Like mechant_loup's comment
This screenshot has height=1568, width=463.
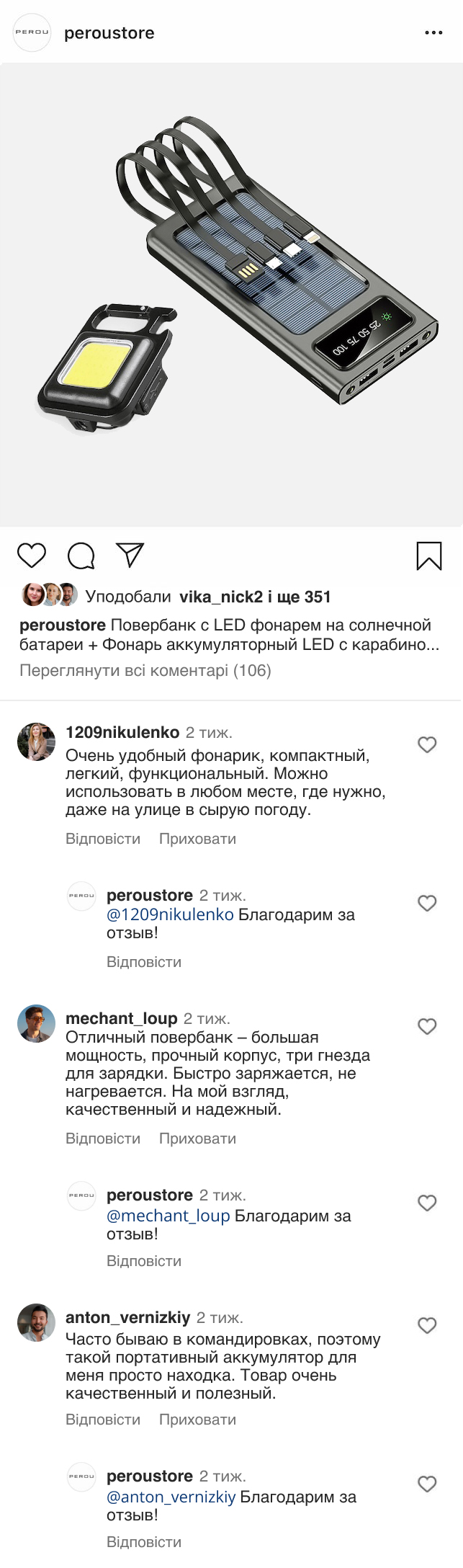[427, 1026]
